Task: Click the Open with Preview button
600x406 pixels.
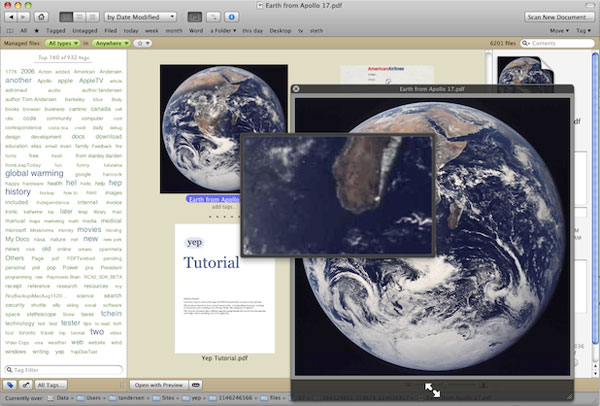Action: pos(157,384)
